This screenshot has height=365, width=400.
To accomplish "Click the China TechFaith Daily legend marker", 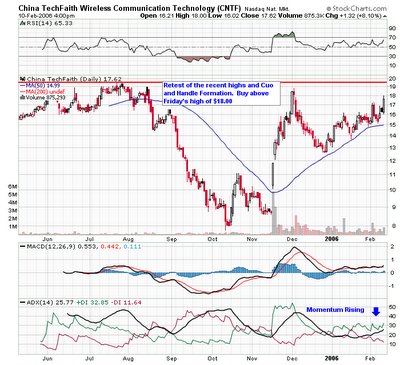I will point(23,79).
